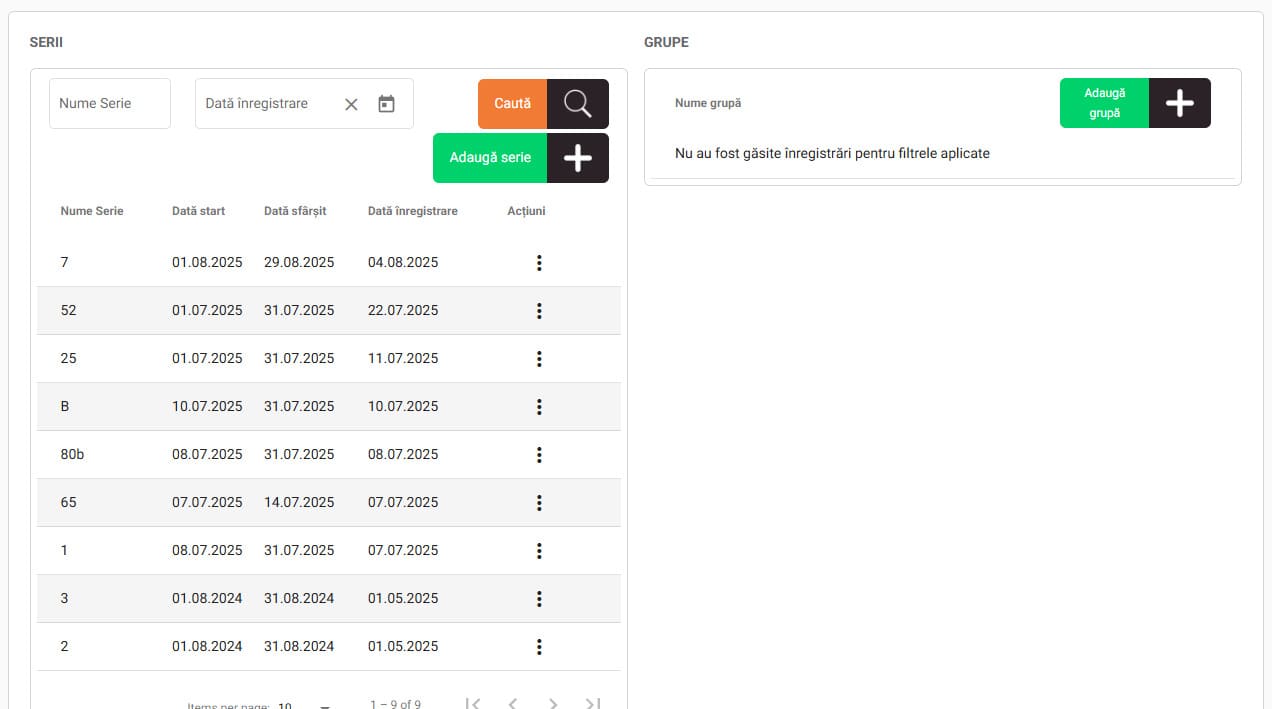The image size is (1272, 709).
Task: Click the Adaugă grupă button label
Action: pos(1104,103)
